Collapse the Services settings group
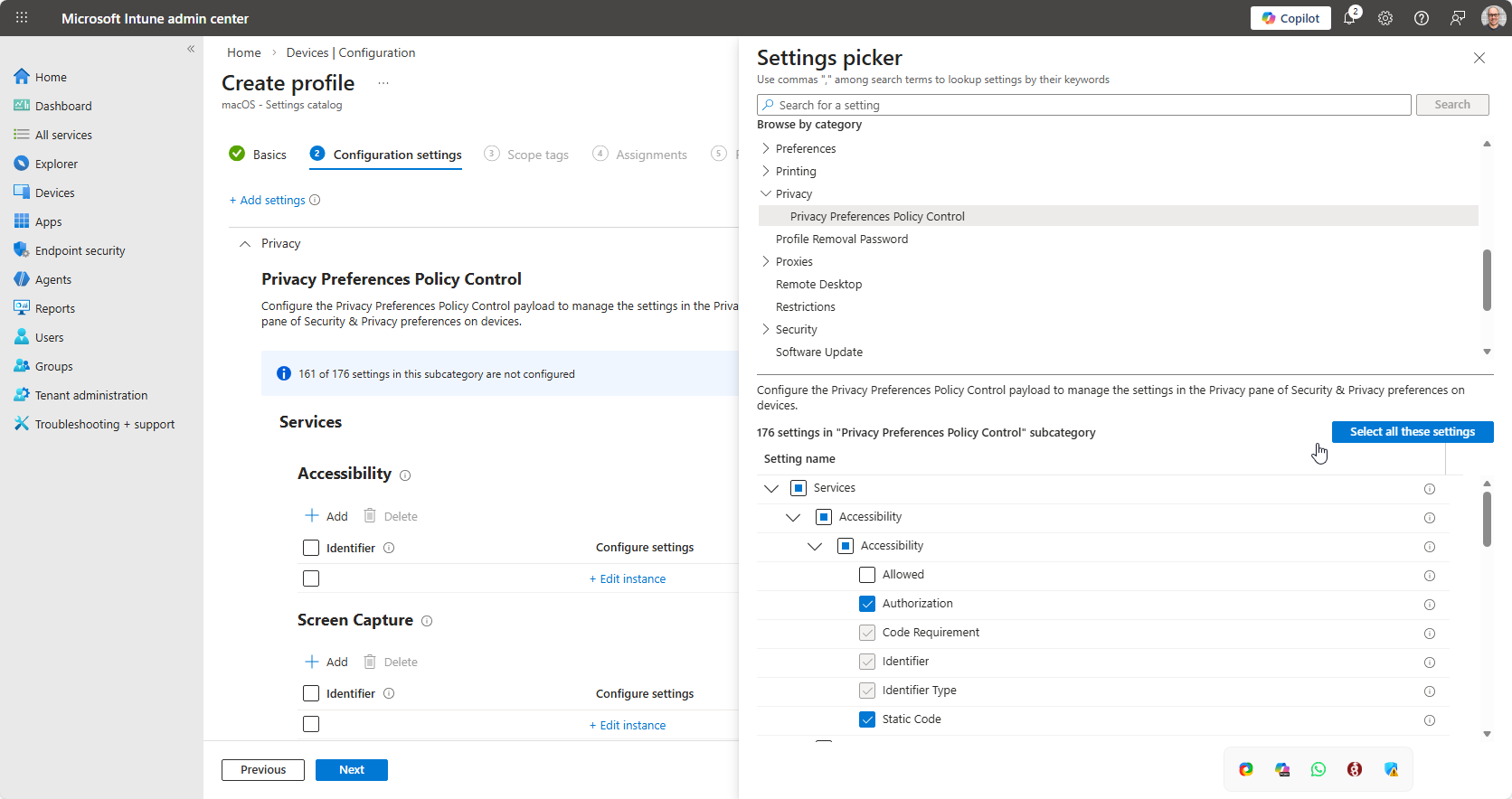This screenshot has height=799, width=1512. pos(771,488)
